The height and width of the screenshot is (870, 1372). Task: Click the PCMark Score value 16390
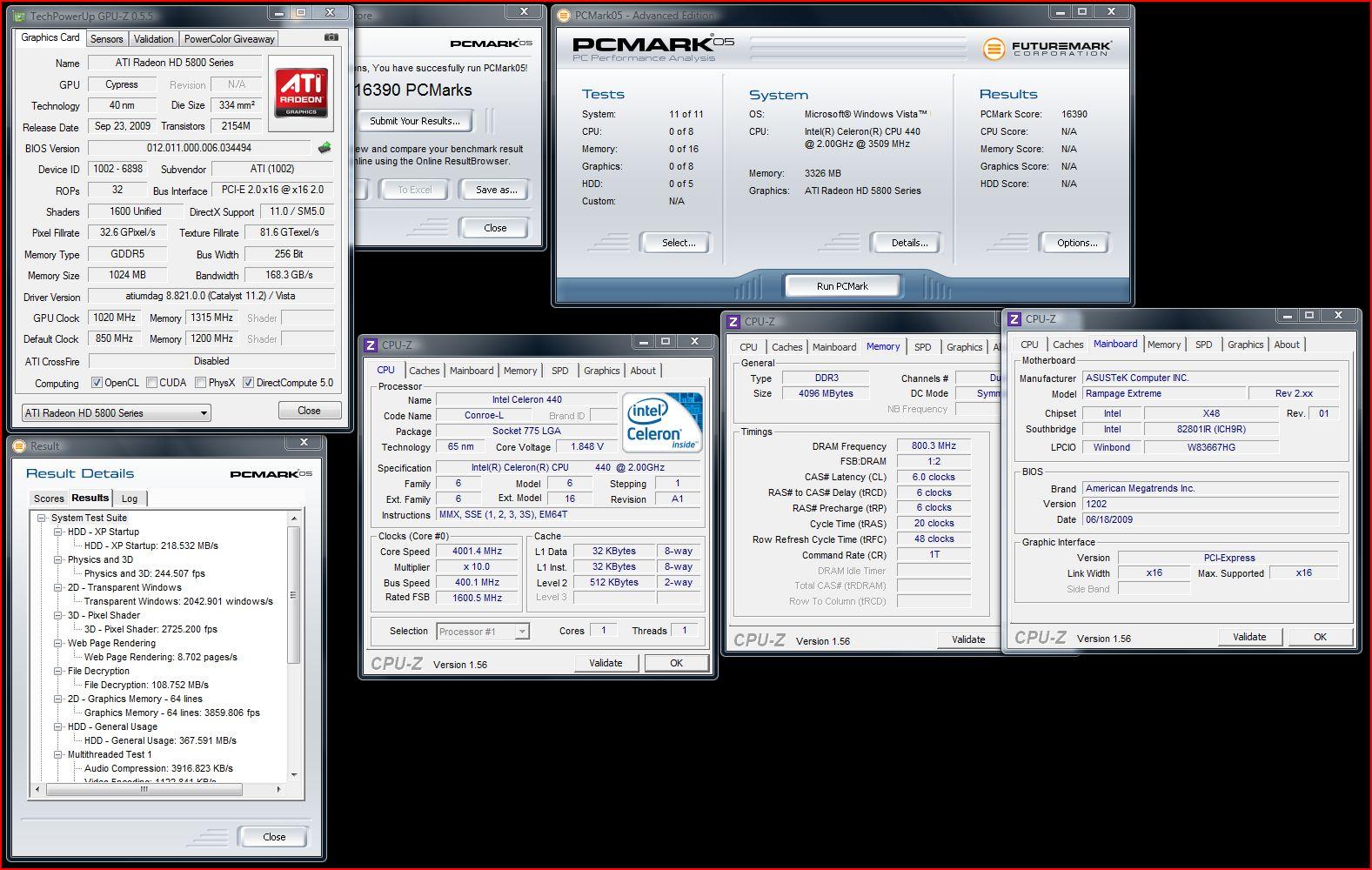pos(1074,114)
